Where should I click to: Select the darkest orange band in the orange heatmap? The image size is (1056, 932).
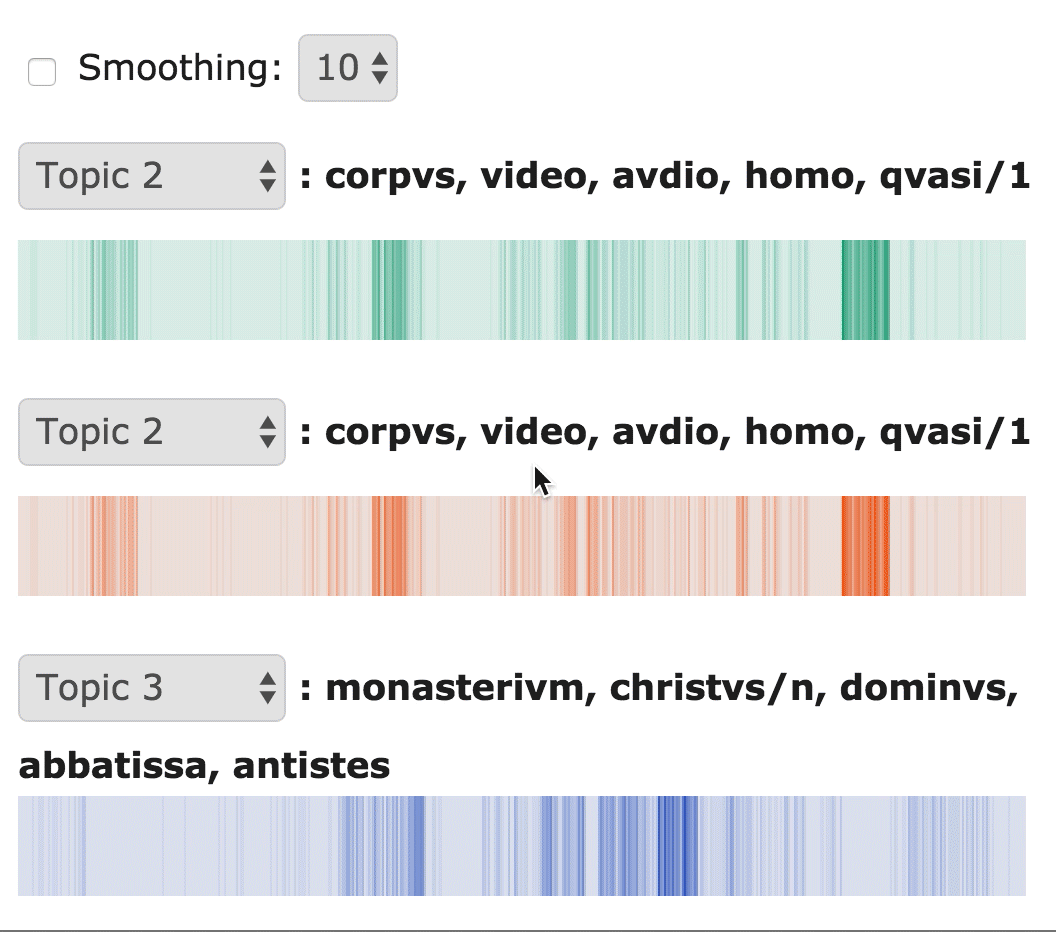pyautogui.click(x=866, y=546)
